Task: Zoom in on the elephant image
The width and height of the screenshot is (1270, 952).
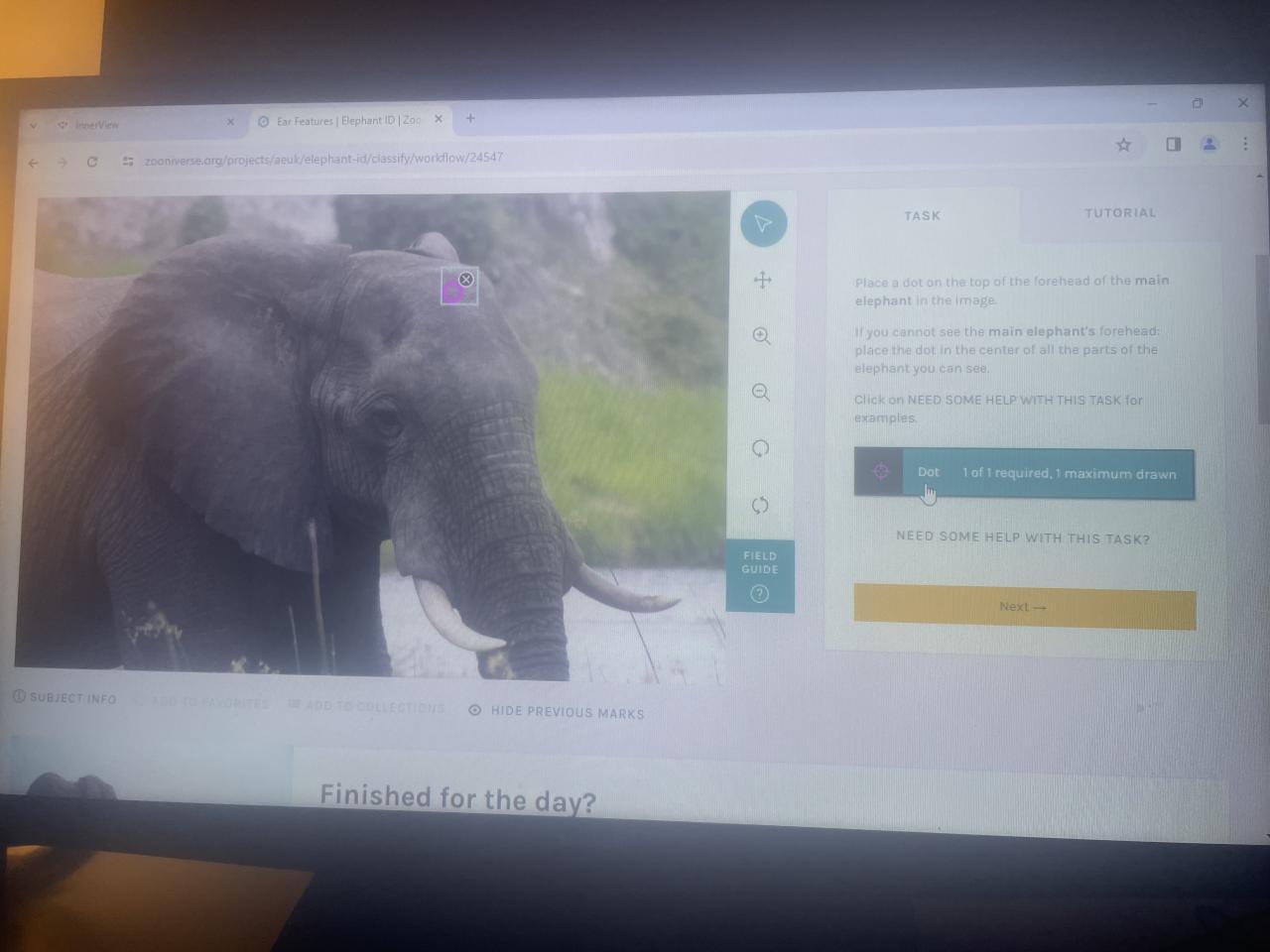Action: coord(761,336)
